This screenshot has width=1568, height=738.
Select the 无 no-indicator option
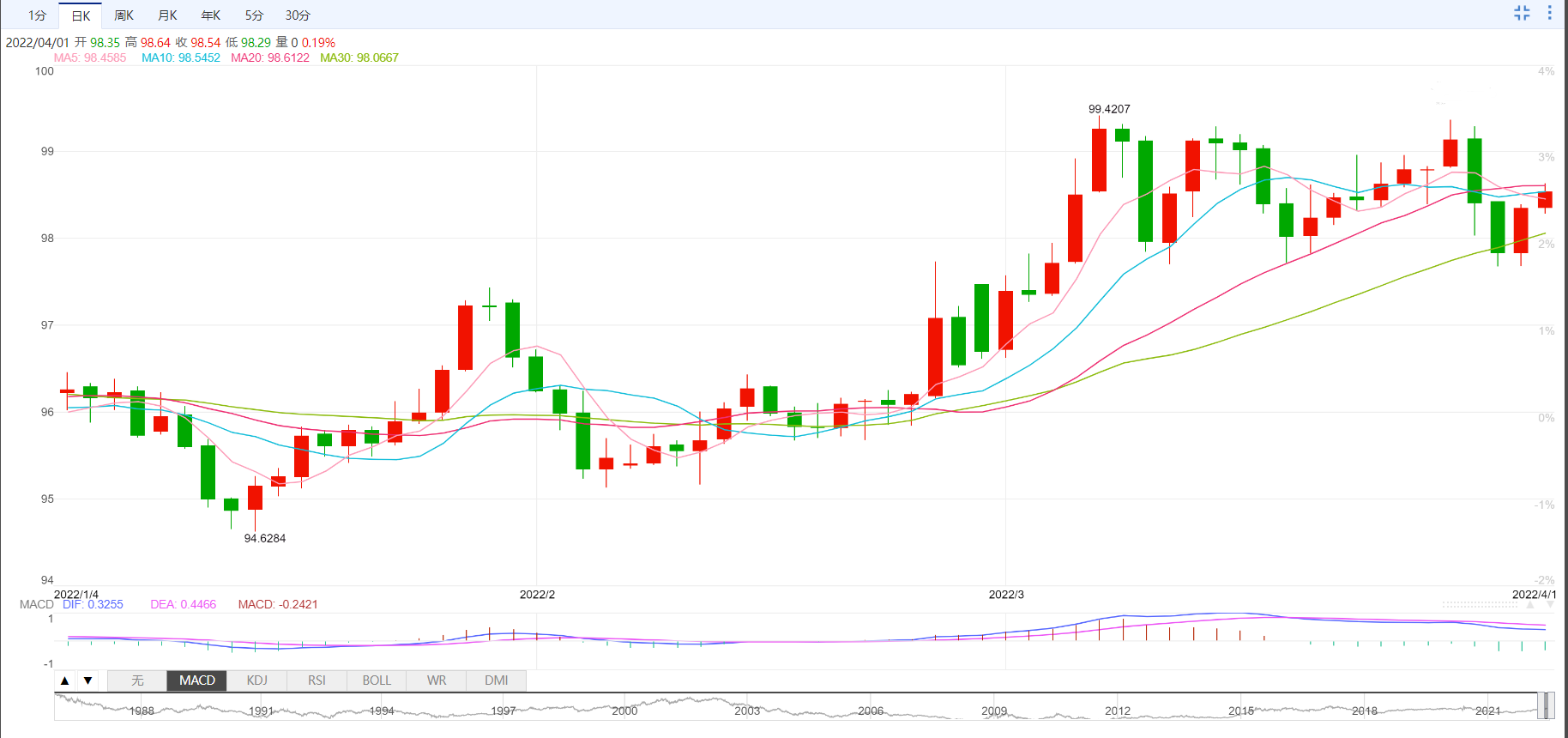[x=137, y=681]
